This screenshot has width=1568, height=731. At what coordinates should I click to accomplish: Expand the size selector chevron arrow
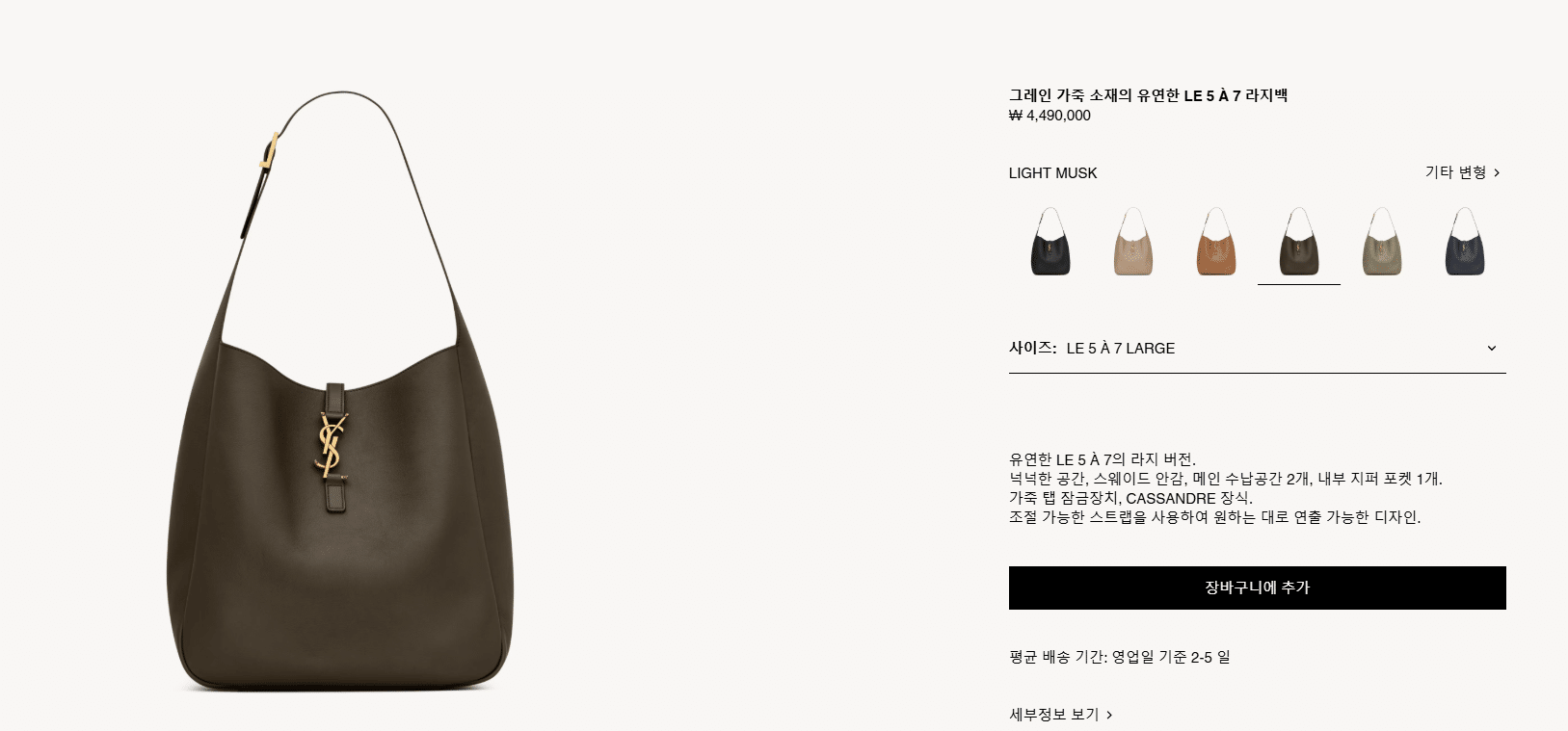pos(1492,349)
